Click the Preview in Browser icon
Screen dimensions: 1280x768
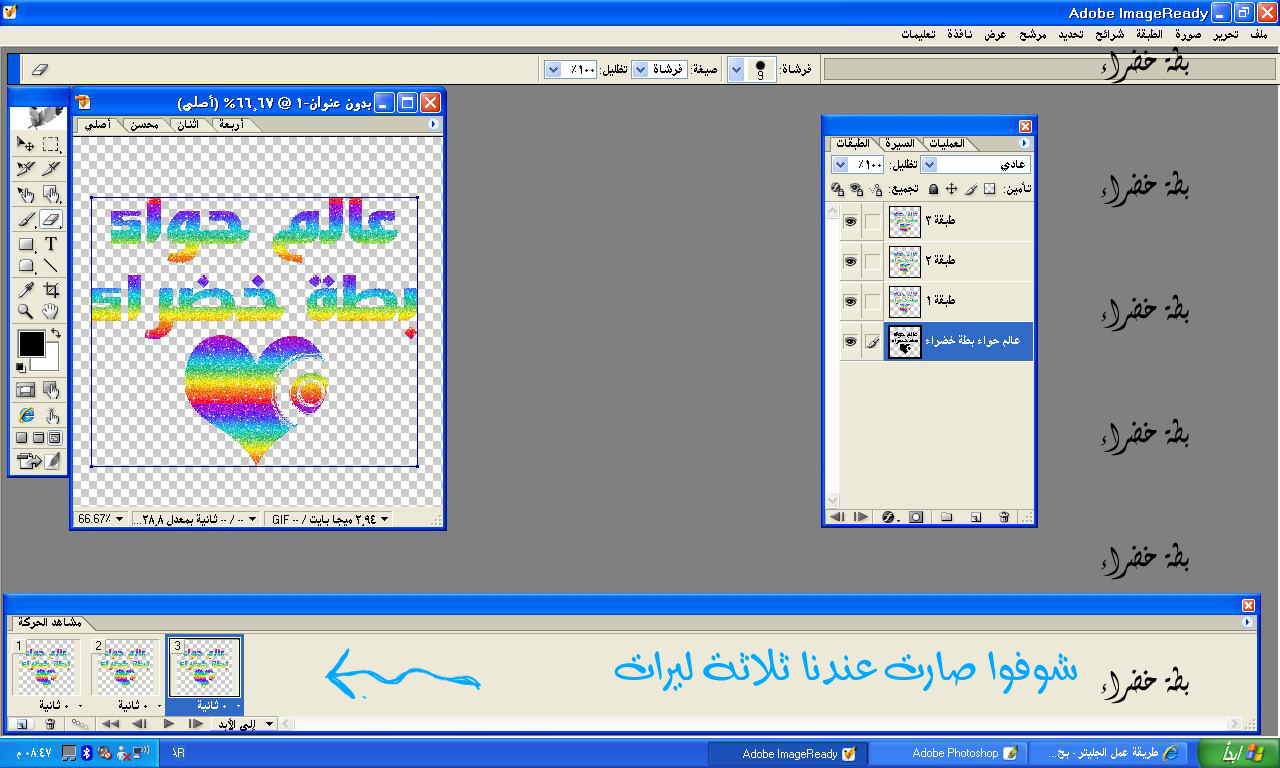26,415
